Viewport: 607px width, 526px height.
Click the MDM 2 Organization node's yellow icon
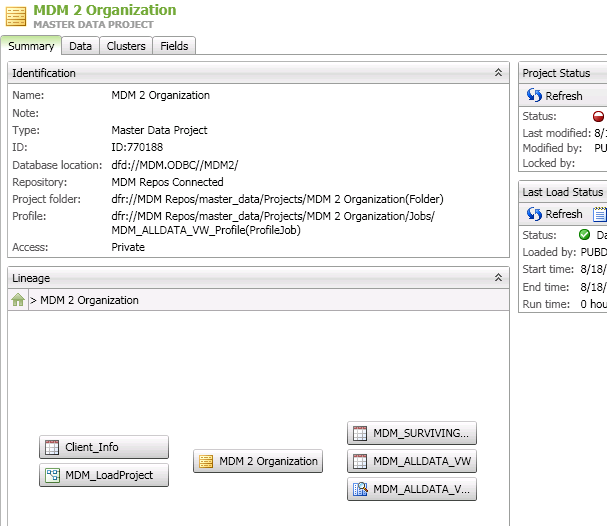point(206,461)
